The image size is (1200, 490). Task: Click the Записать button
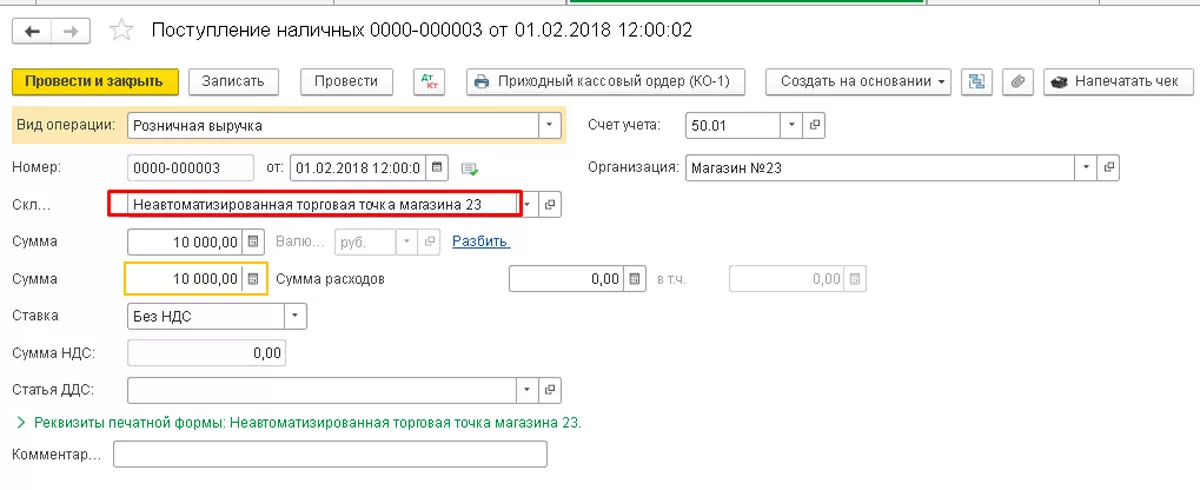pyautogui.click(x=233, y=82)
